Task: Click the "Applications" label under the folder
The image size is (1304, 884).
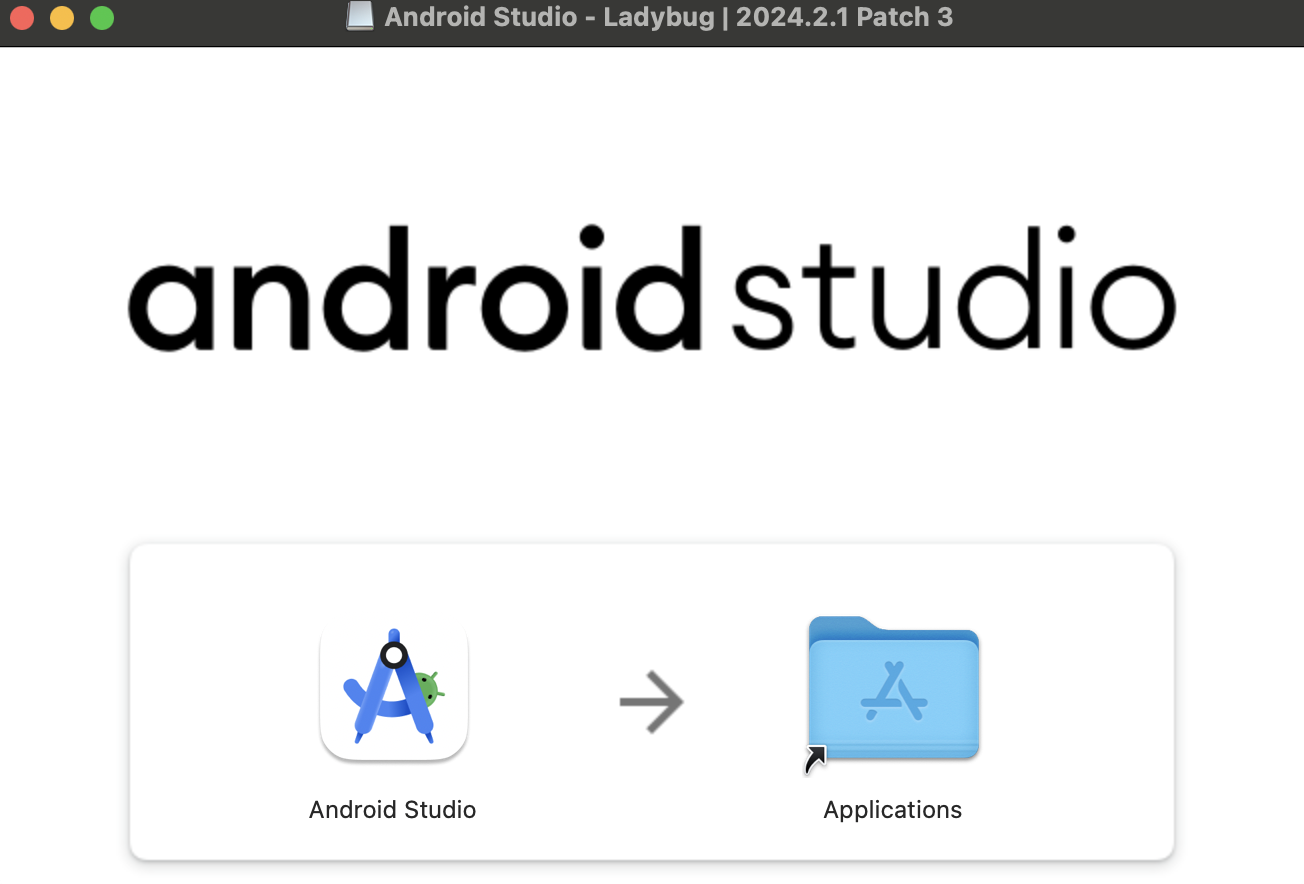Action: [x=893, y=809]
